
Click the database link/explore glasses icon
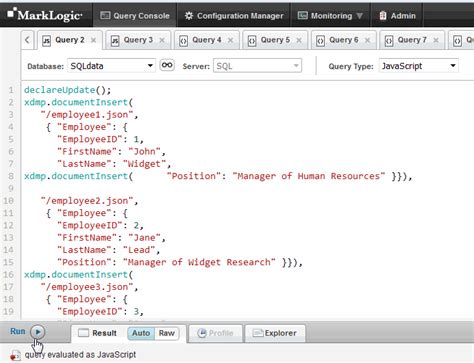167,65
